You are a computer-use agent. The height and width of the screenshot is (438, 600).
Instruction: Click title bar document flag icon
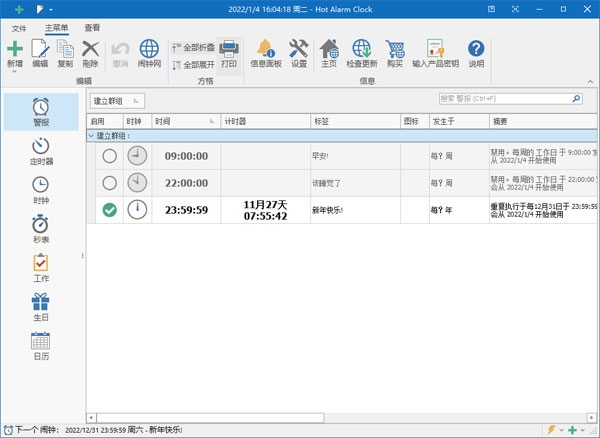click(x=40, y=10)
